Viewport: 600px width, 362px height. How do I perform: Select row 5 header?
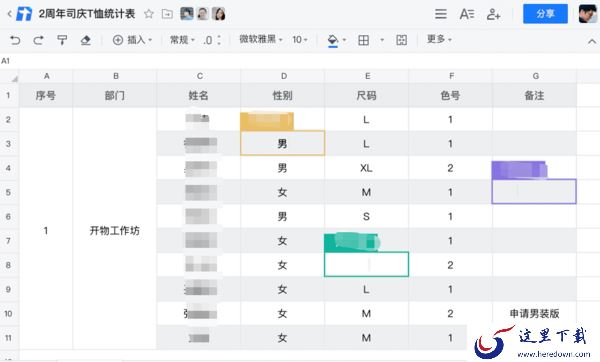click(8, 192)
